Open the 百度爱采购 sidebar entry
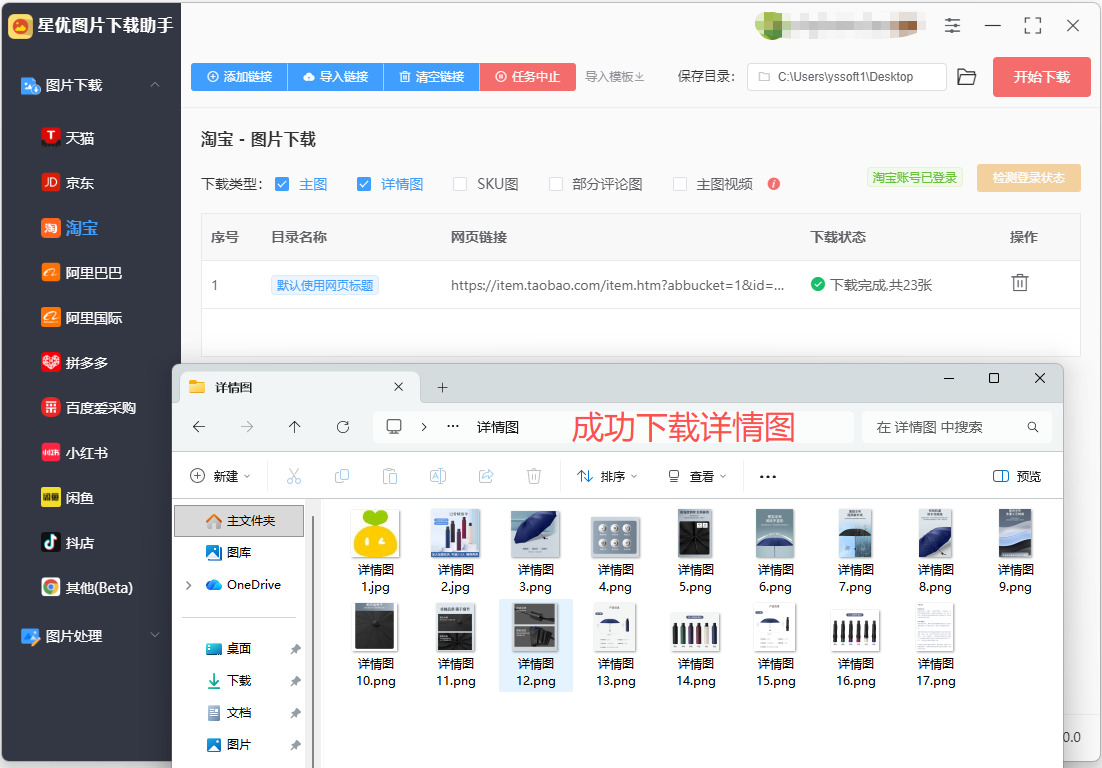The height and width of the screenshot is (768, 1102). (89, 408)
